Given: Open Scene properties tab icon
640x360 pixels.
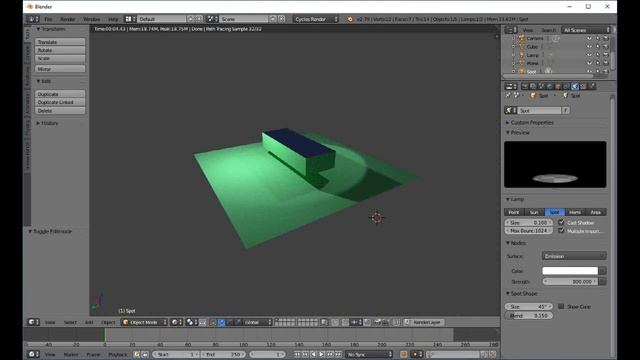Looking at the screenshot, I should [x=542, y=87].
